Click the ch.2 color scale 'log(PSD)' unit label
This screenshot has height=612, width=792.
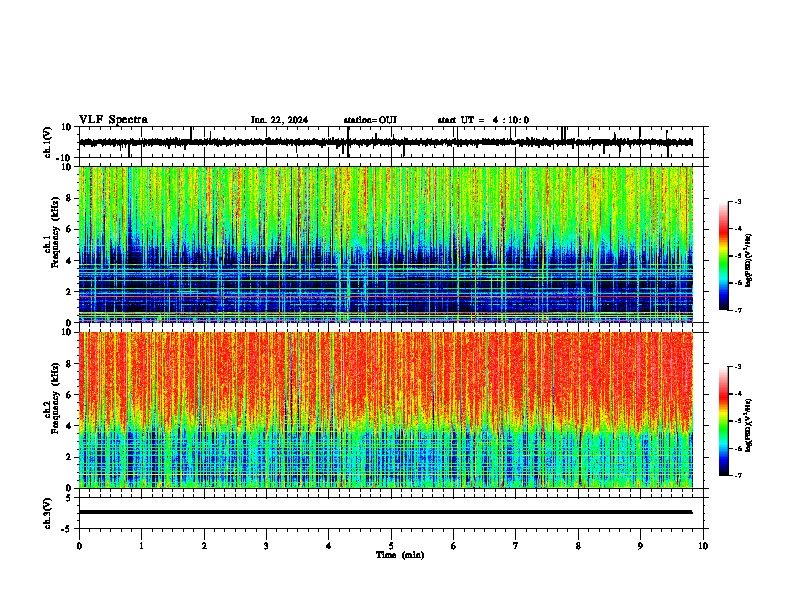(x=748, y=425)
